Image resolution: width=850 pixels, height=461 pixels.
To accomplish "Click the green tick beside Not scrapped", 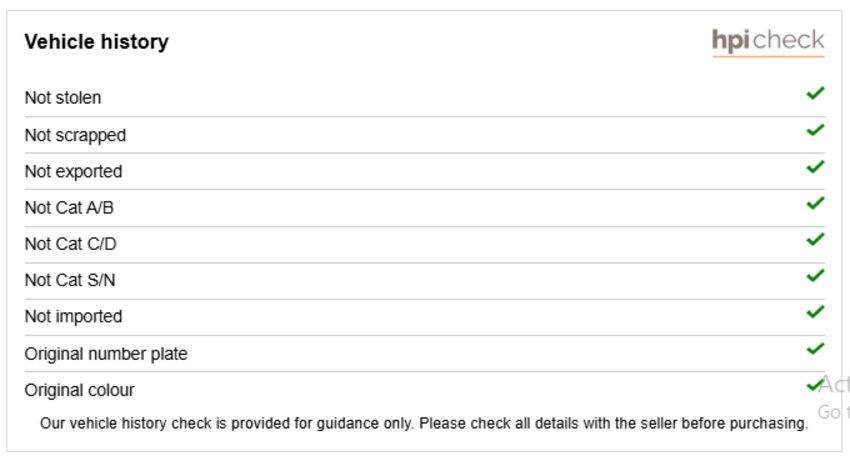I will tap(815, 130).
